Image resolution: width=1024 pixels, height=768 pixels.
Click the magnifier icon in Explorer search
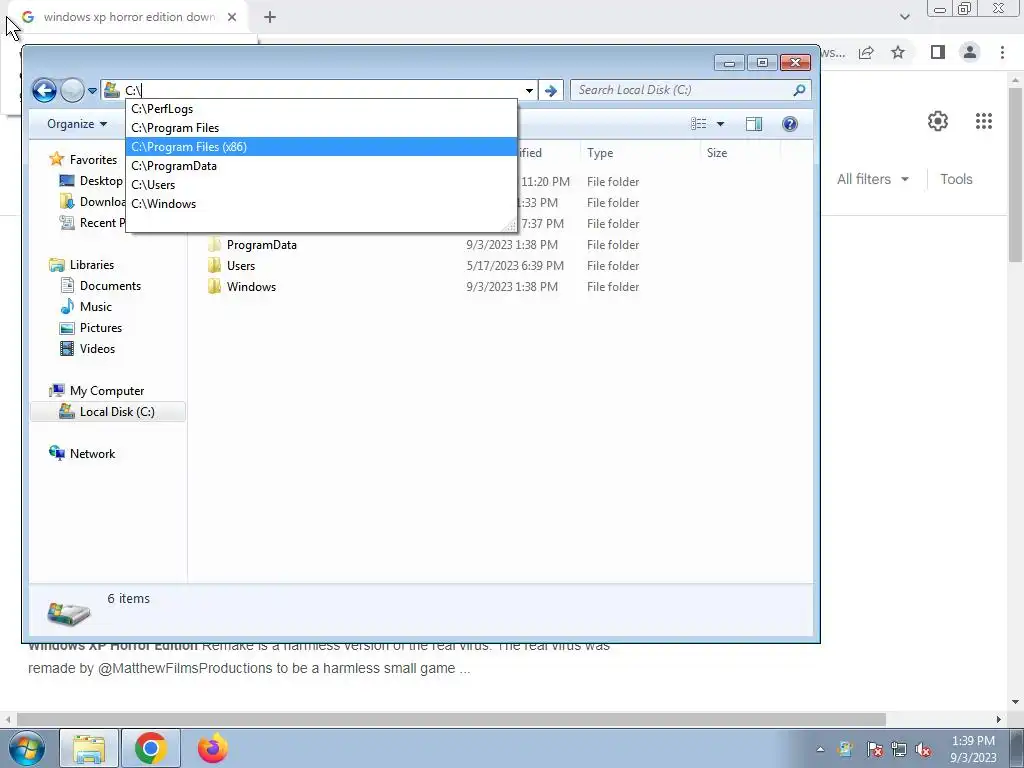[799, 90]
